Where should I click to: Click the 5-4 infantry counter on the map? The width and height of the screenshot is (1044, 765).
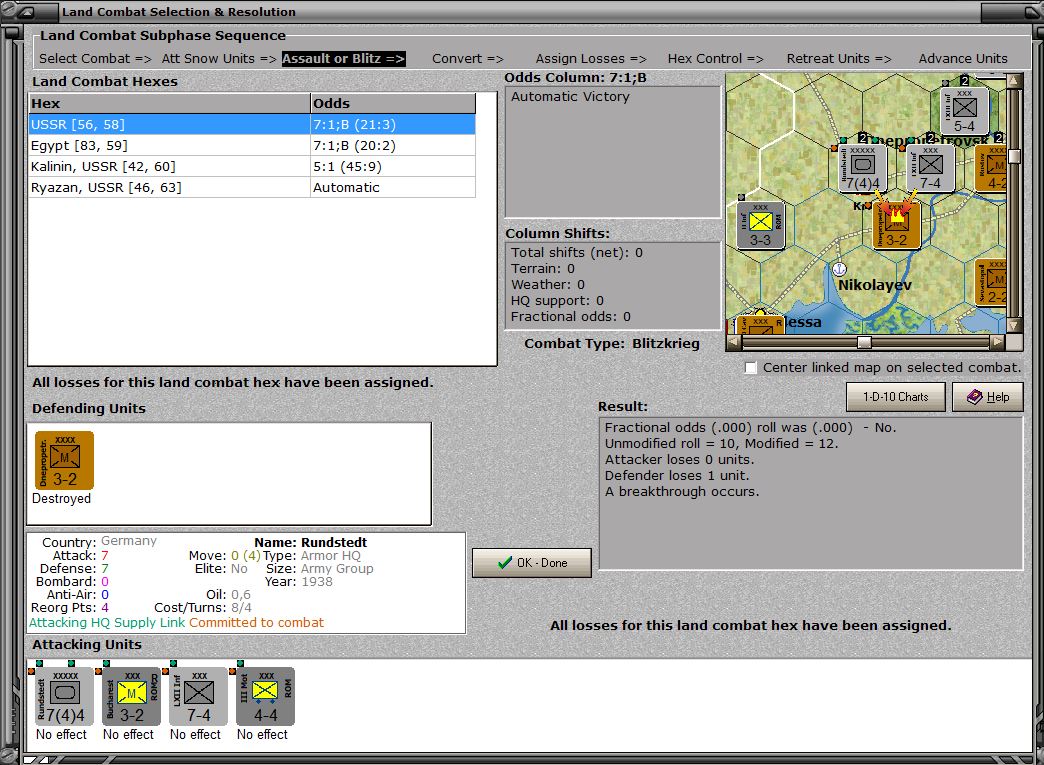[964, 111]
